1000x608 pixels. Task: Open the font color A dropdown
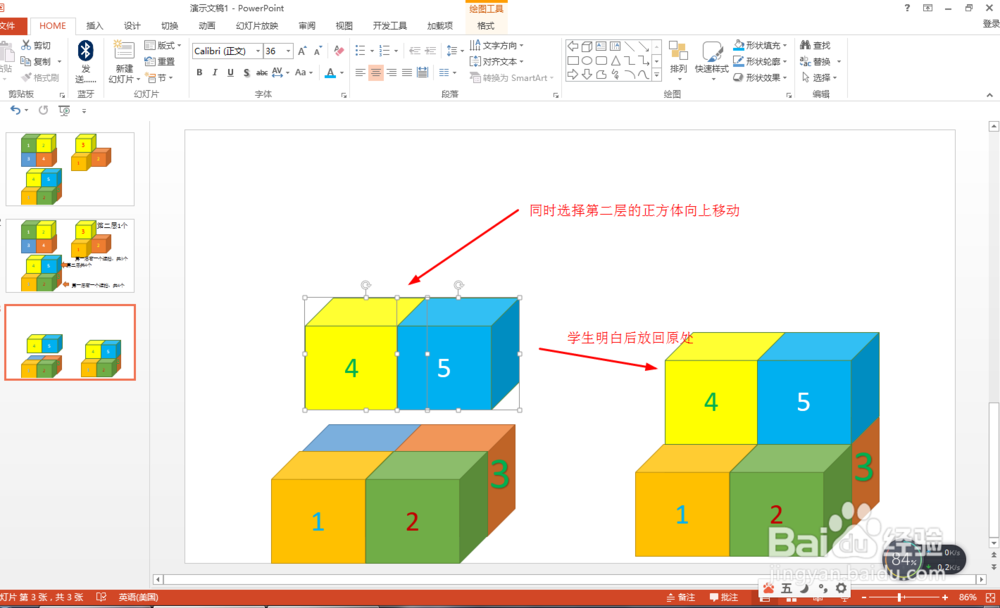[342, 73]
